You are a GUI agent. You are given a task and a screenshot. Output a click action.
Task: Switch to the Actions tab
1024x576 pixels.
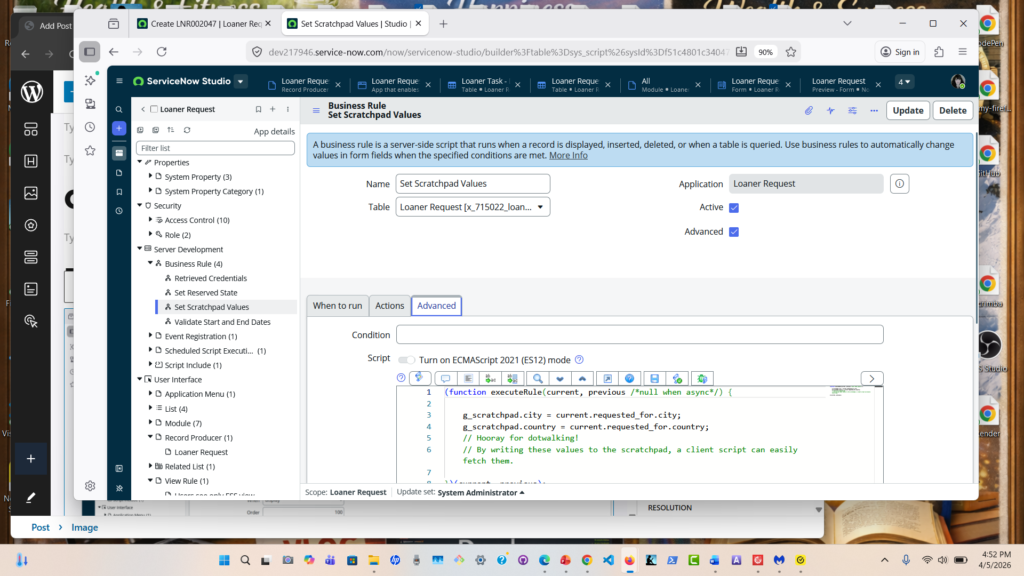point(389,306)
